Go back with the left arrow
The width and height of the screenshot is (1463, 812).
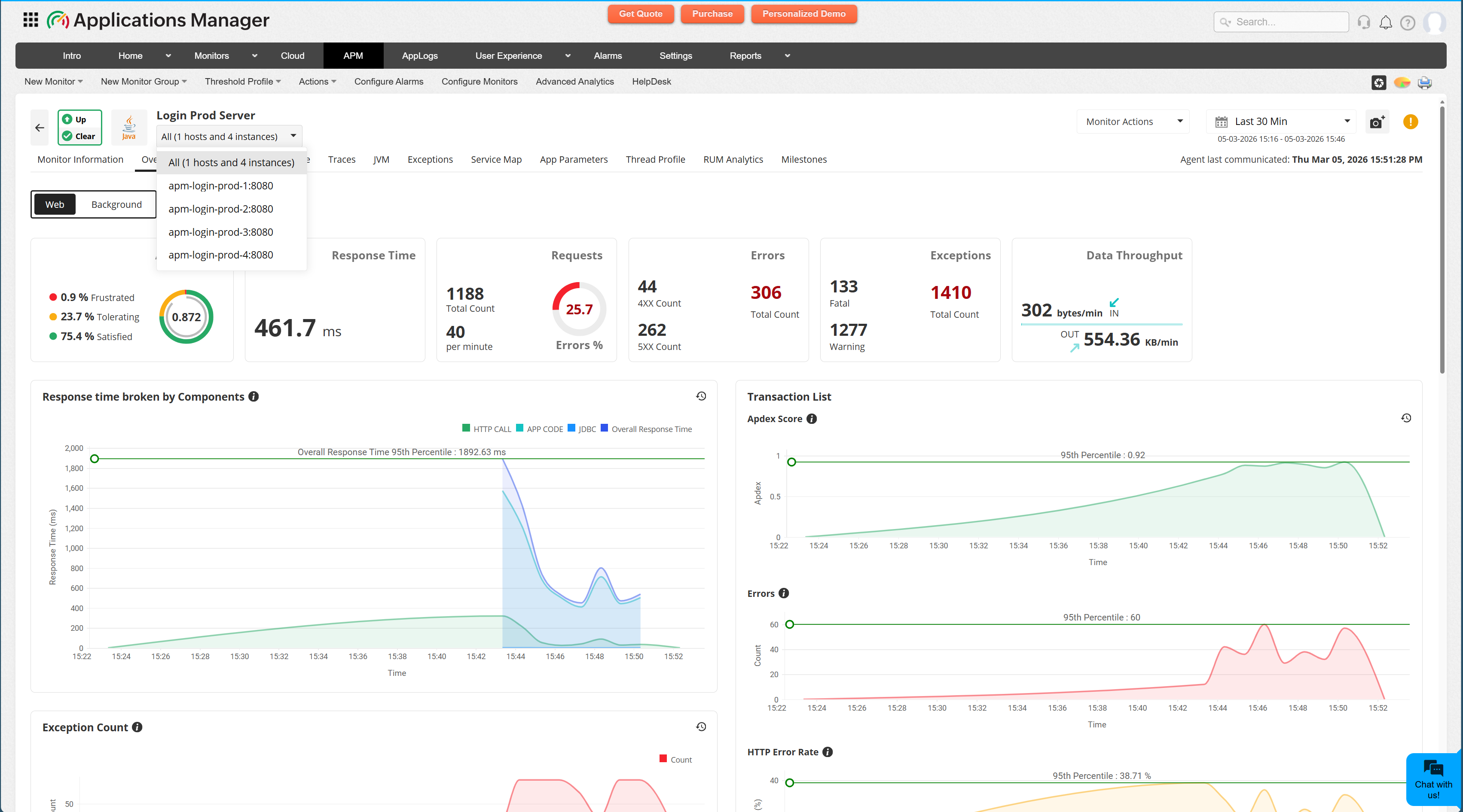click(x=40, y=128)
